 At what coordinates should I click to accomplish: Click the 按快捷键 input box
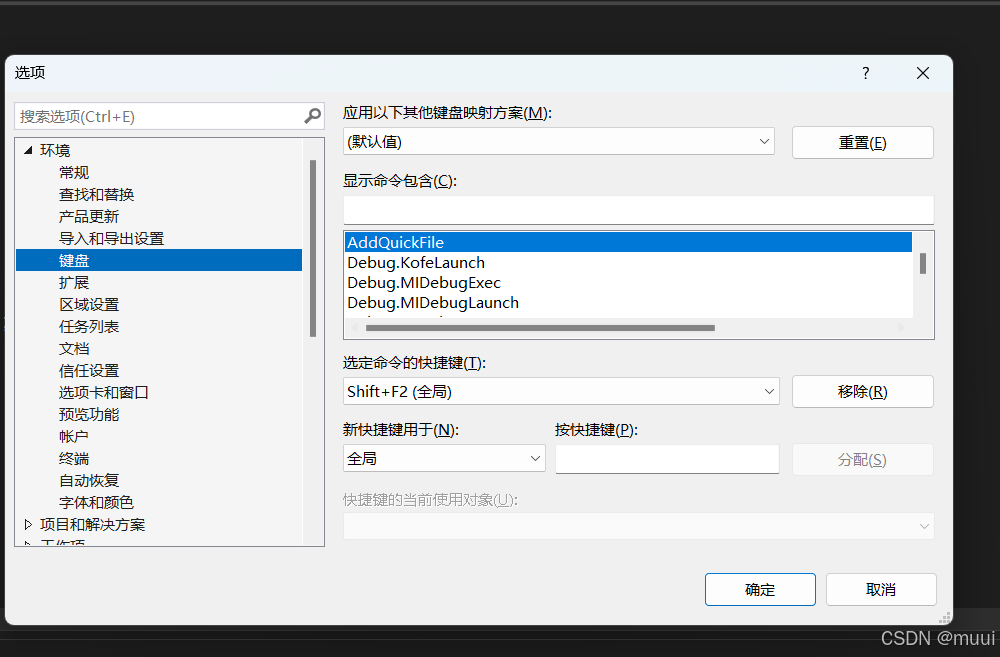pos(667,459)
